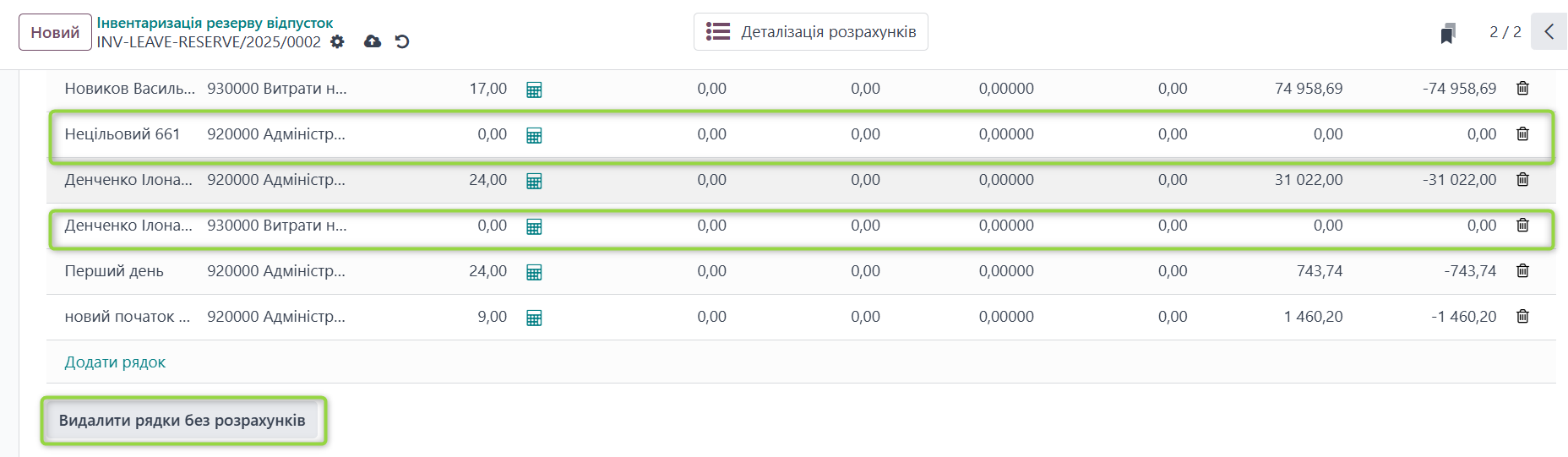This screenshot has width=1568, height=457.
Task: Click the 2 / 2 pager counter
Action: click(x=1505, y=32)
